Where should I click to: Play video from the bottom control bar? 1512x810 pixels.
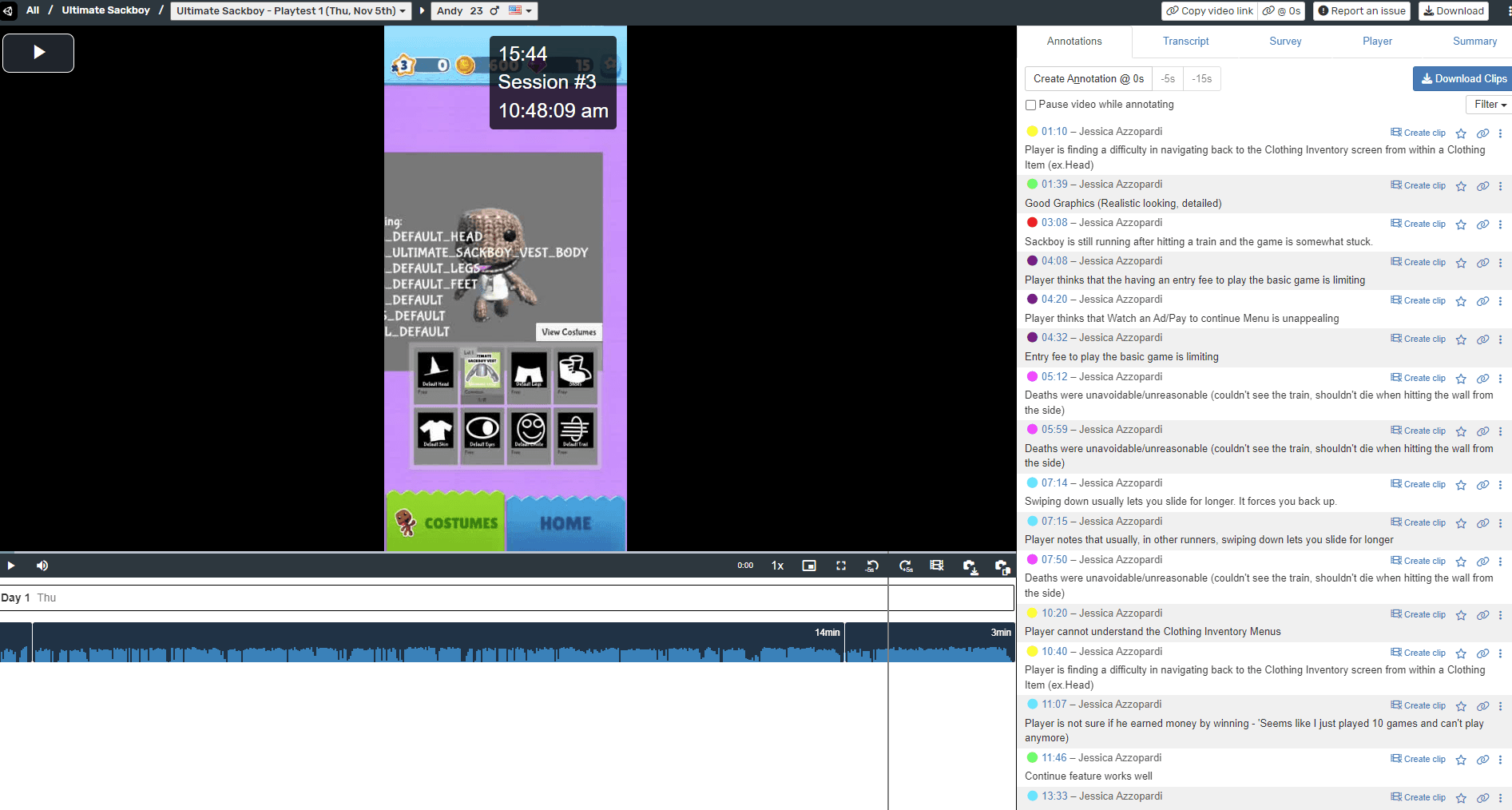(x=11, y=566)
